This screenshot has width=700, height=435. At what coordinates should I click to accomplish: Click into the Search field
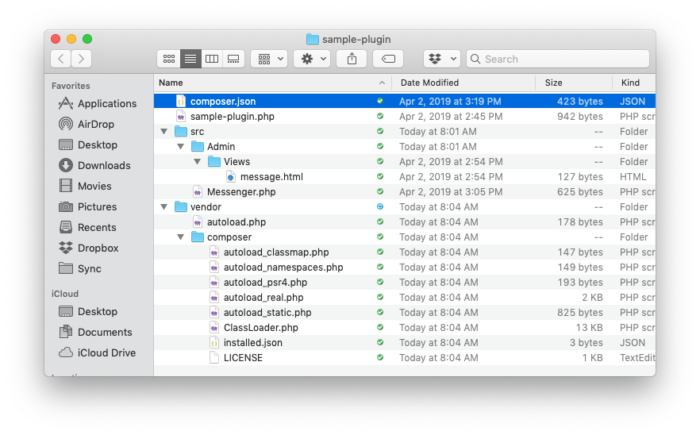[558, 59]
